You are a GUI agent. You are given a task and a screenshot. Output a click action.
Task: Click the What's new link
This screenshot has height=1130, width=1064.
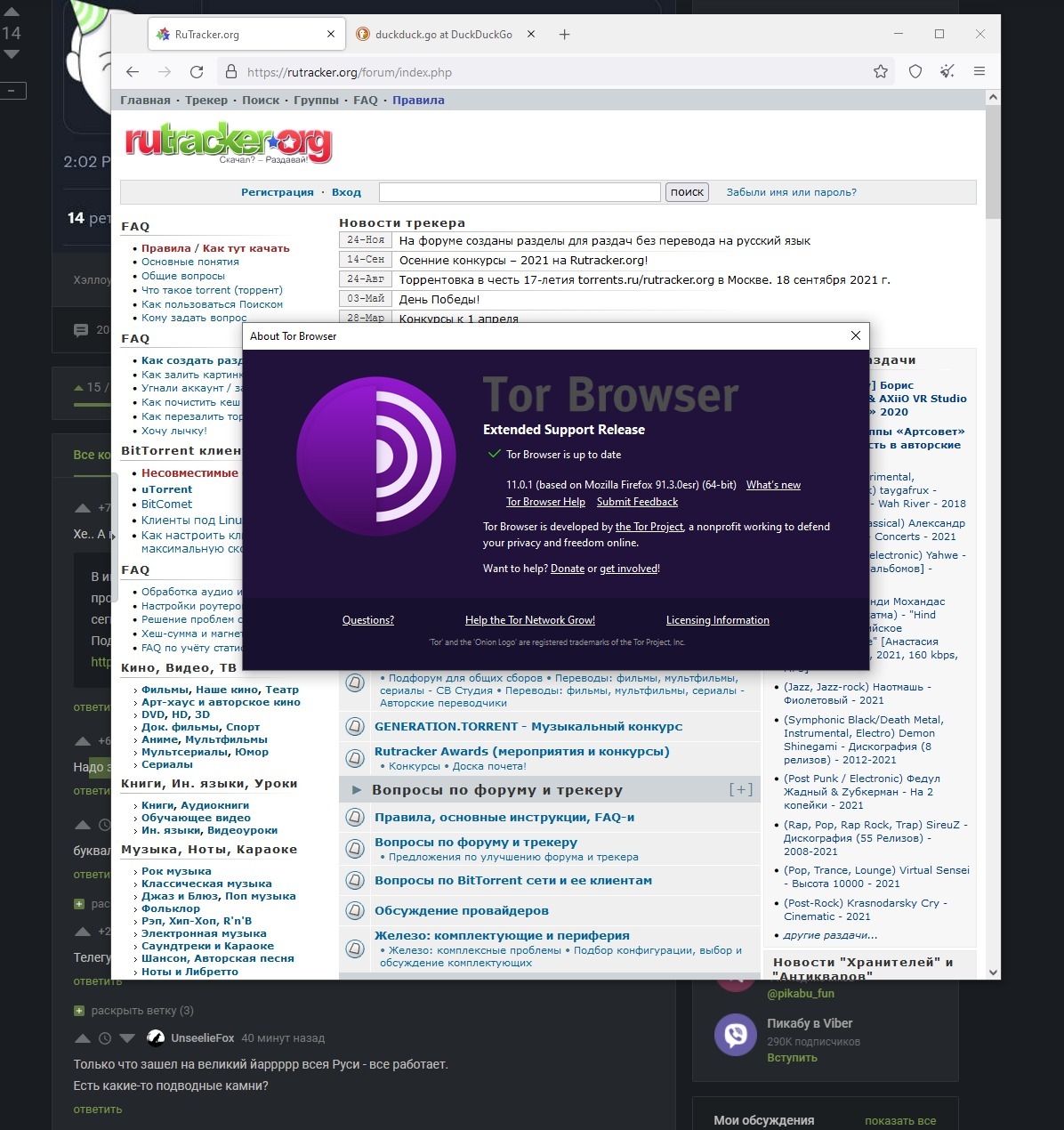tap(773, 485)
